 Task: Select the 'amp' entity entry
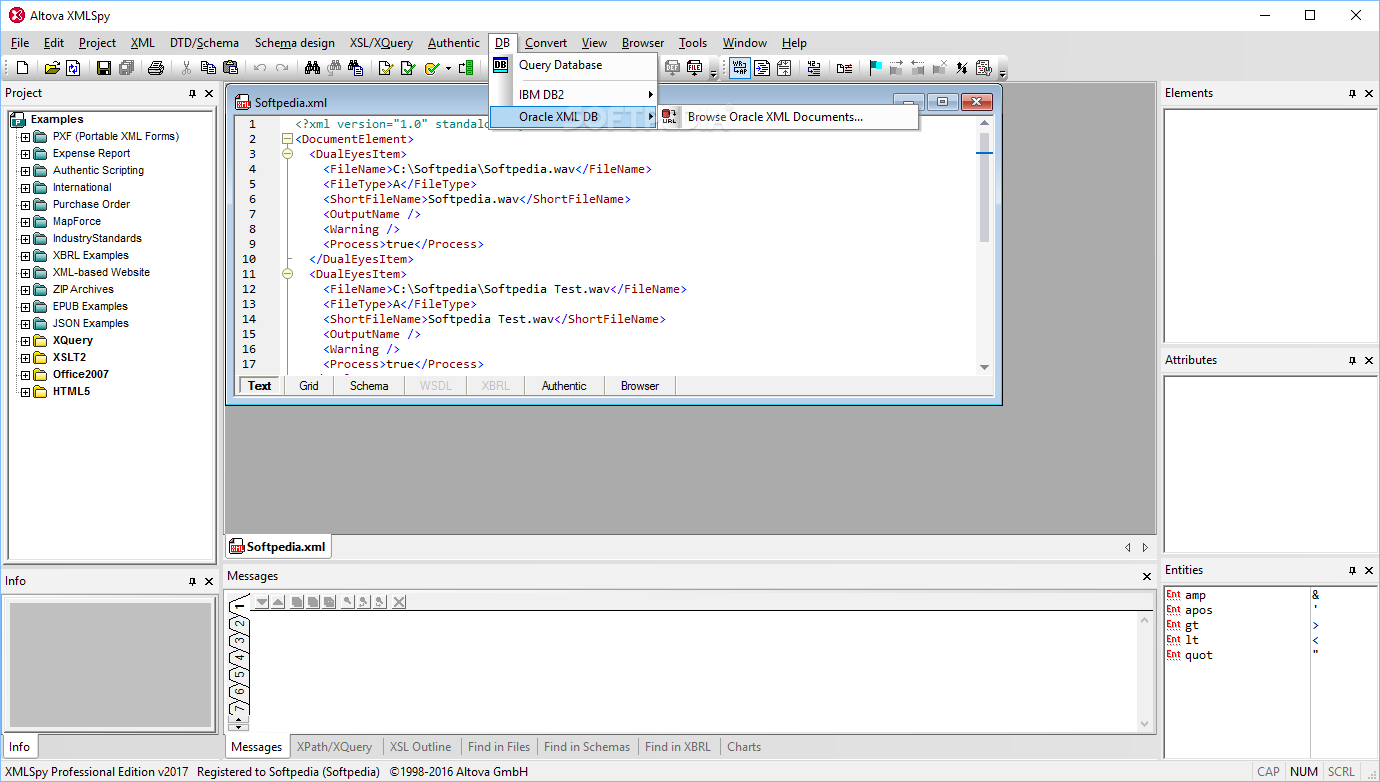[1195, 595]
